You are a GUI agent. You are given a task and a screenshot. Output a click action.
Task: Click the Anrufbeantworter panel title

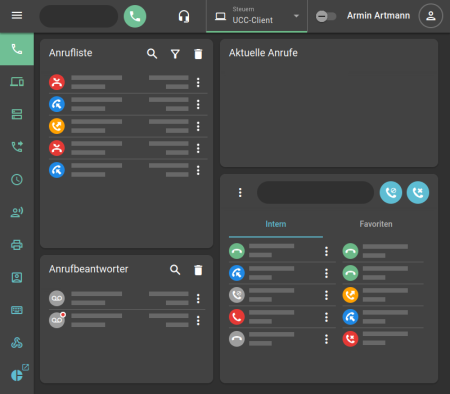[x=89, y=269]
